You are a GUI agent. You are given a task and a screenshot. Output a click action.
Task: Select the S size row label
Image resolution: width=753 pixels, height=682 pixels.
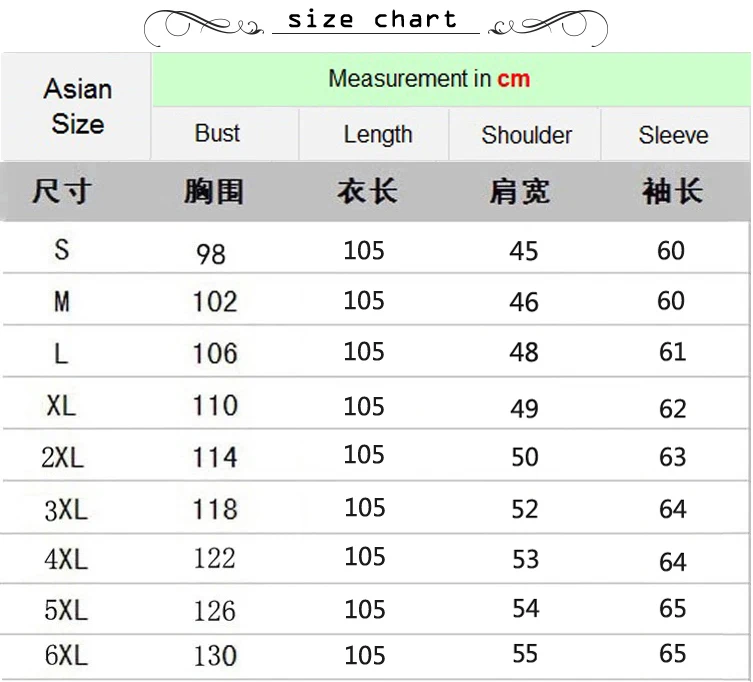62,250
